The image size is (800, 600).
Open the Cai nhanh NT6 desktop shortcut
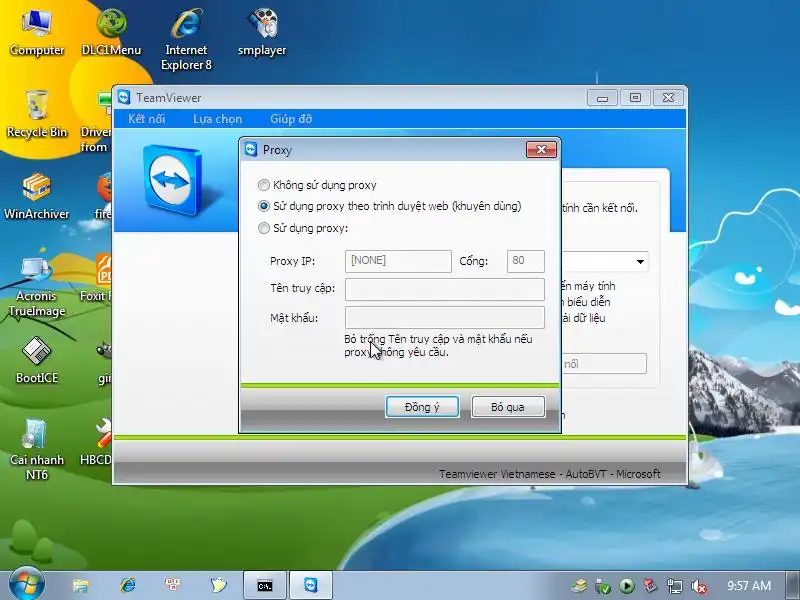click(x=37, y=450)
